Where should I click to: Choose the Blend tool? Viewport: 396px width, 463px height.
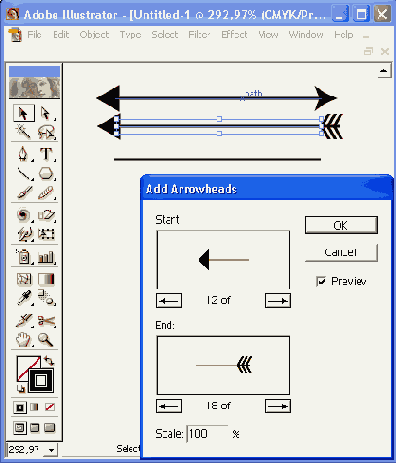click(x=45, y=298)
